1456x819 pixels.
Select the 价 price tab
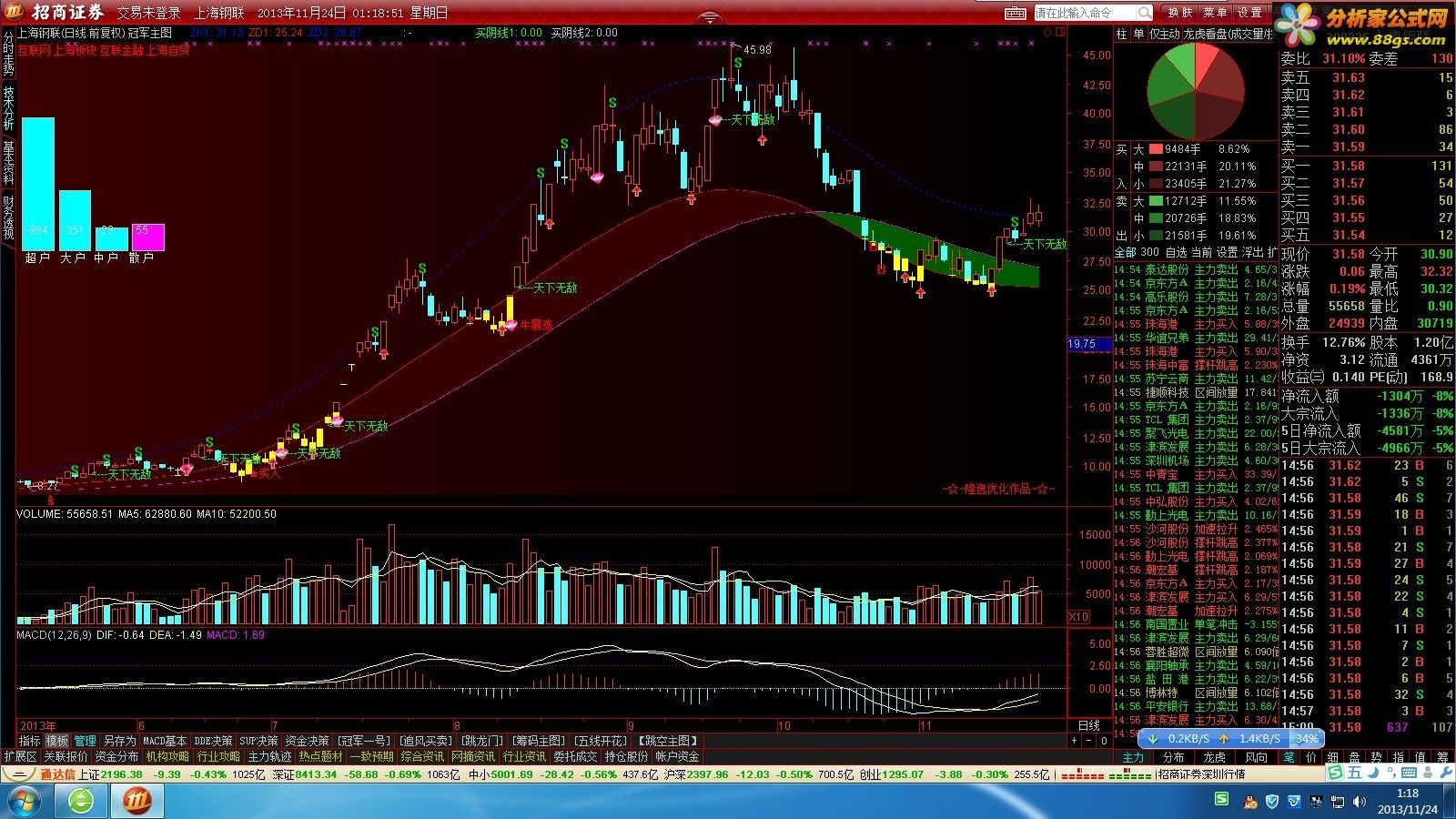click(1310, 757)
